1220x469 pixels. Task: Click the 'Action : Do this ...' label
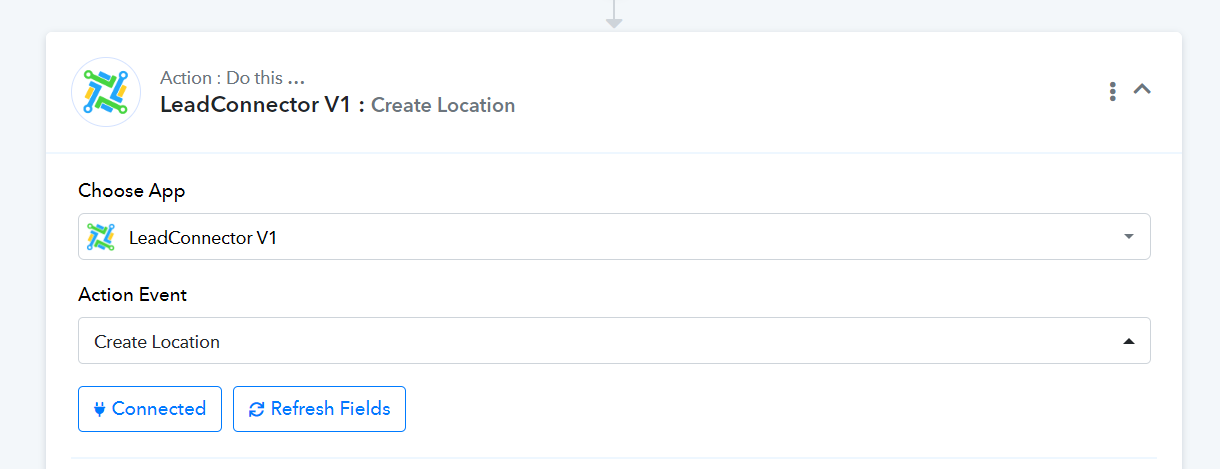coord(232,78)
